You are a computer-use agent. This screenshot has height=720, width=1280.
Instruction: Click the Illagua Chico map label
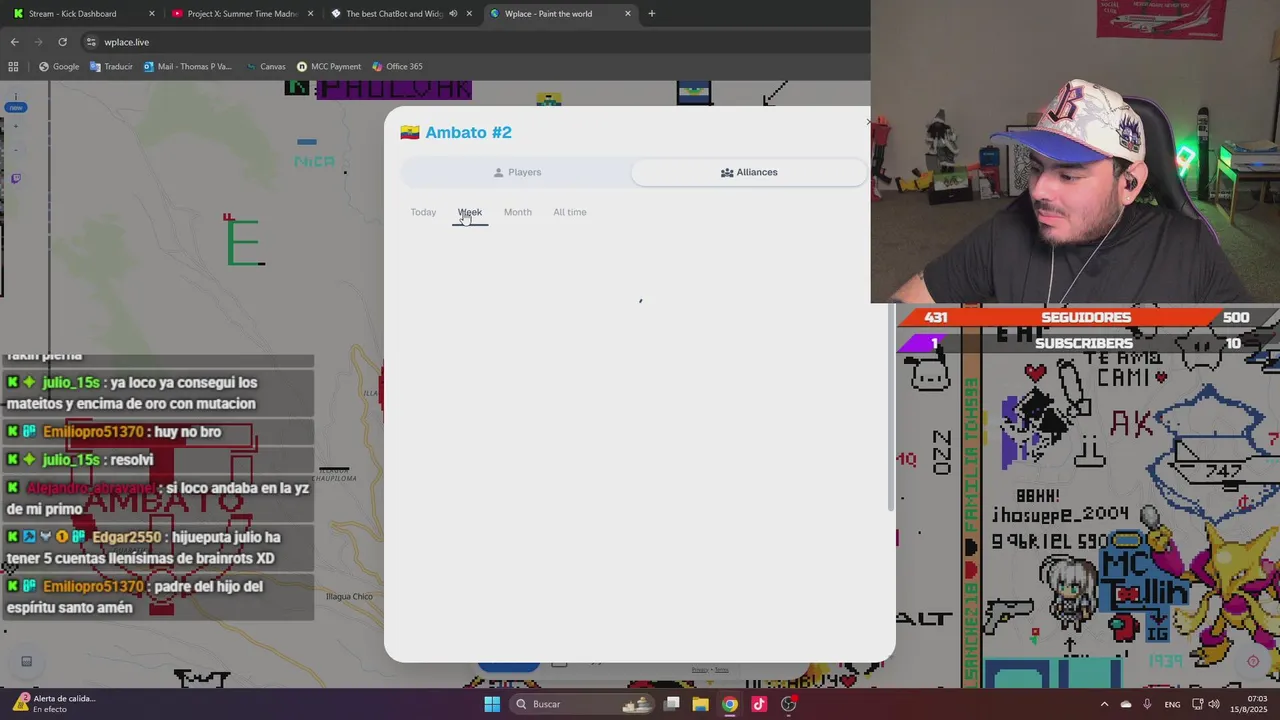[x=349, y=597]
